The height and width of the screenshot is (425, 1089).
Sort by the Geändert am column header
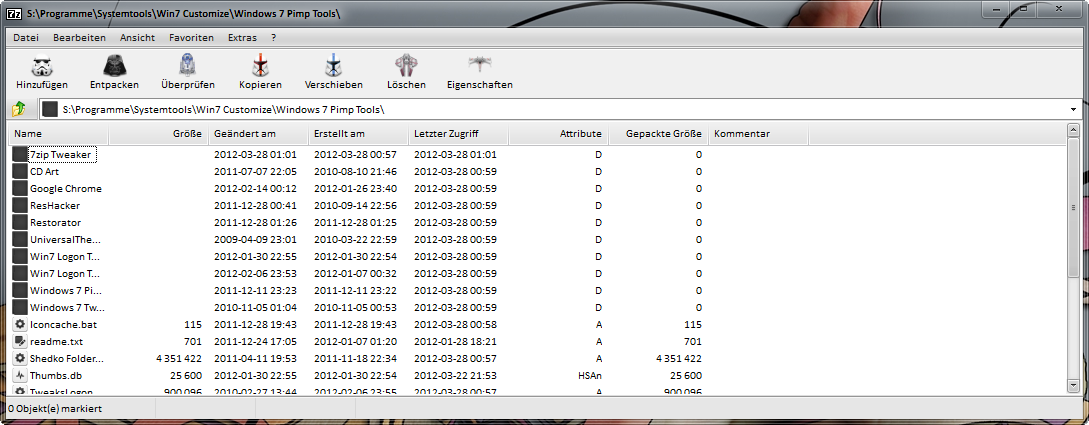pos(258,134)
